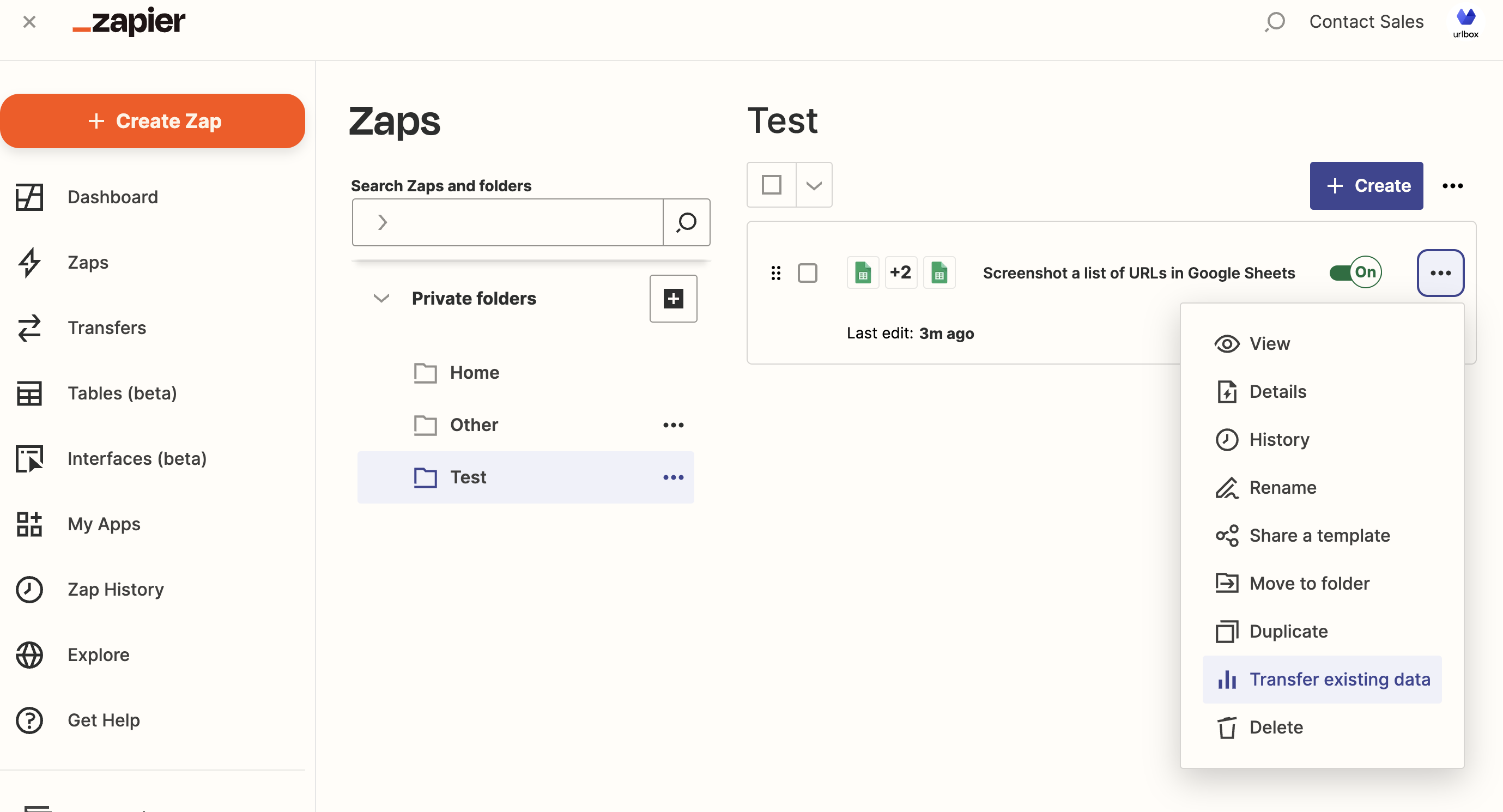Close the Zap's three-dot actions menu
Screen dimensions: 1503x812
(x=1440, y=272)
